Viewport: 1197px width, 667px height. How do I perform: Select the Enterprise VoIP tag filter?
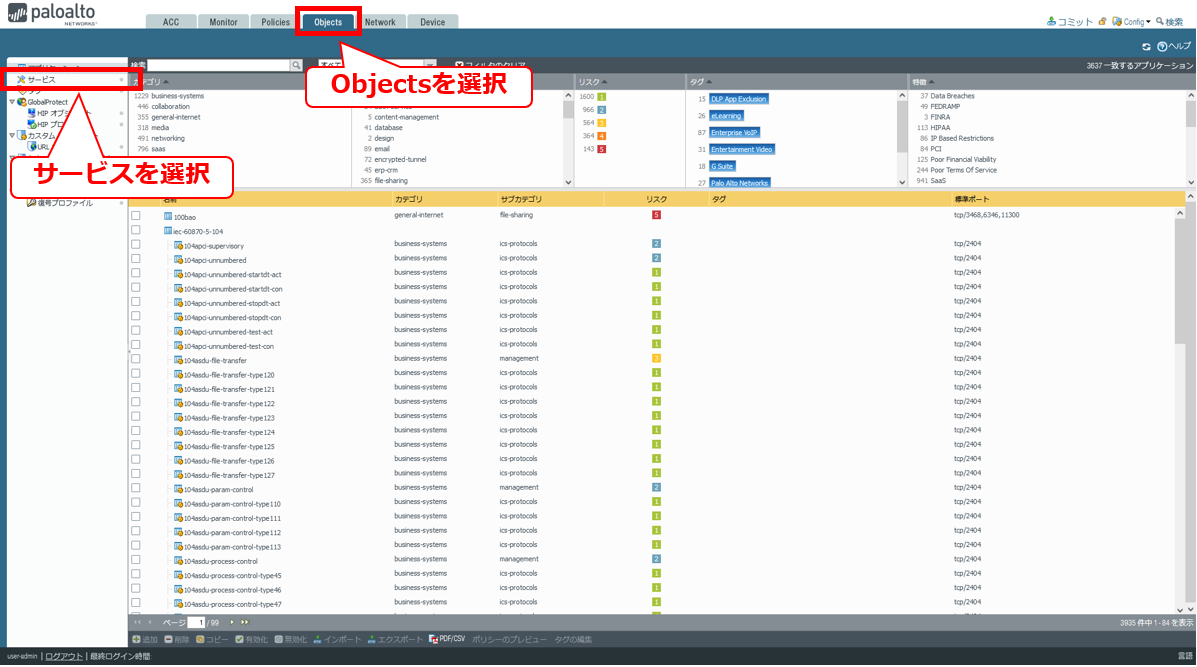tap(734, 133)
